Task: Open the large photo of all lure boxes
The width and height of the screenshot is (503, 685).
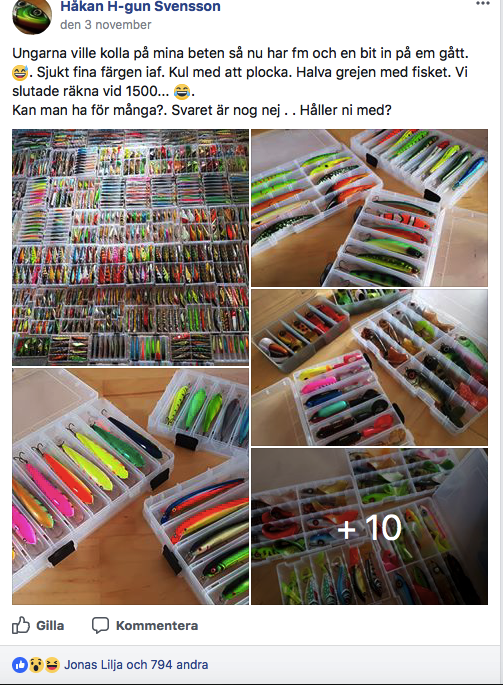Action: coord(130,247)
